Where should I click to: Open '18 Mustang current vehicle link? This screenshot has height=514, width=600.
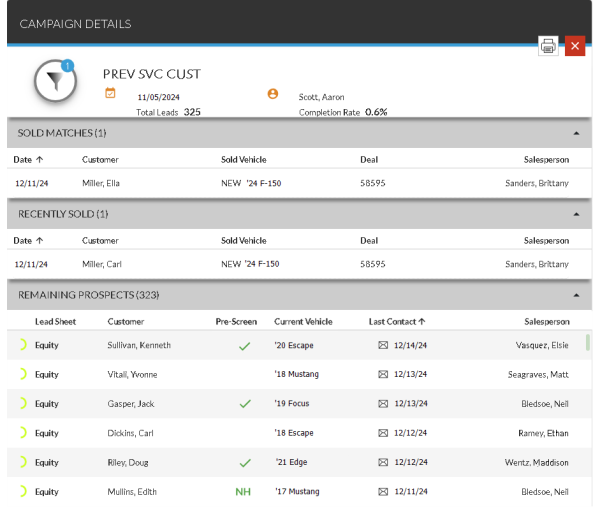coord(299,374)
